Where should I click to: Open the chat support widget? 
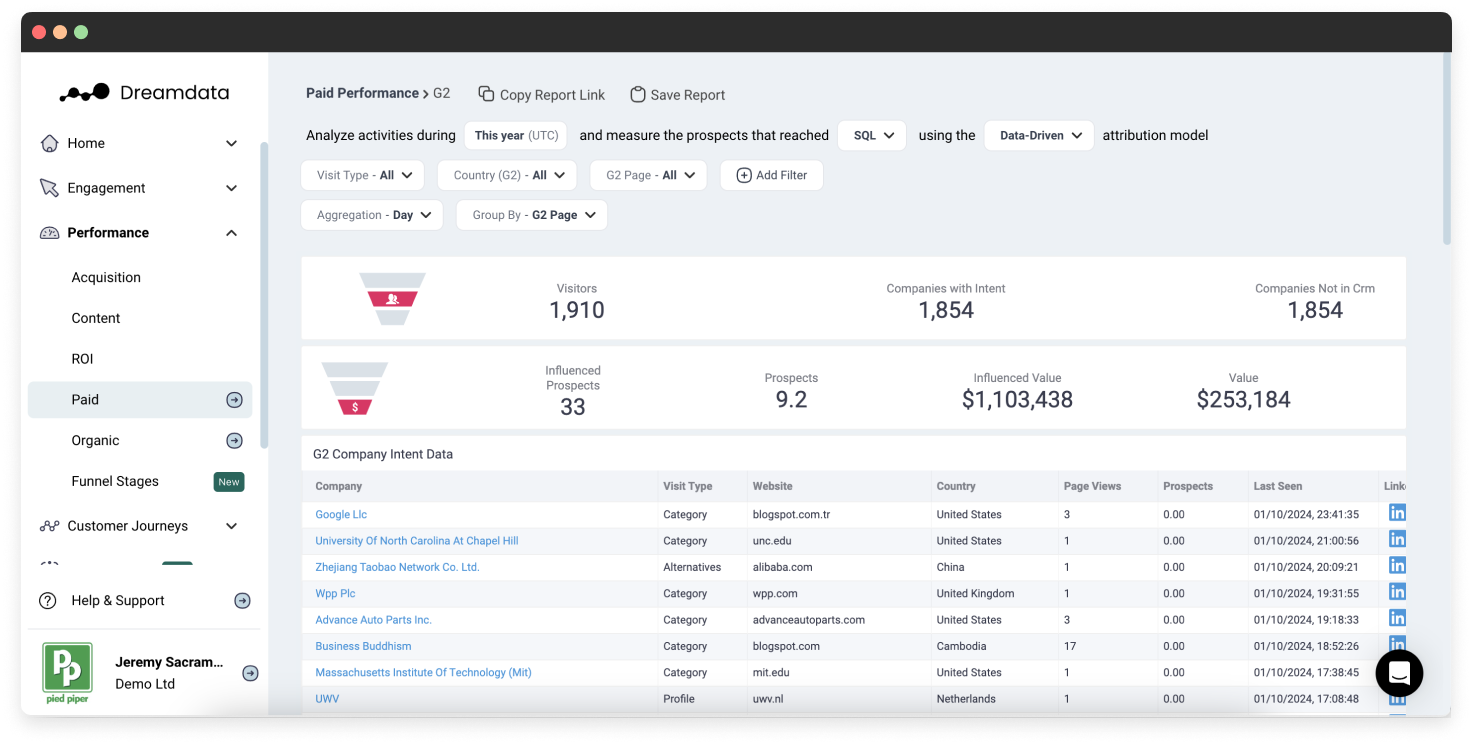coord(1398,673)
